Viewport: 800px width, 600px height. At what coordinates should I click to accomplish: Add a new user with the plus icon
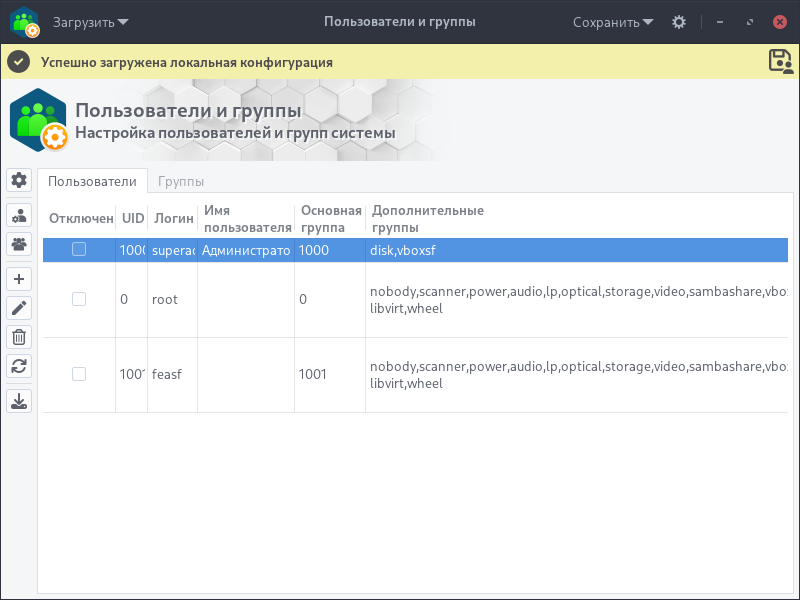(19, 279)
